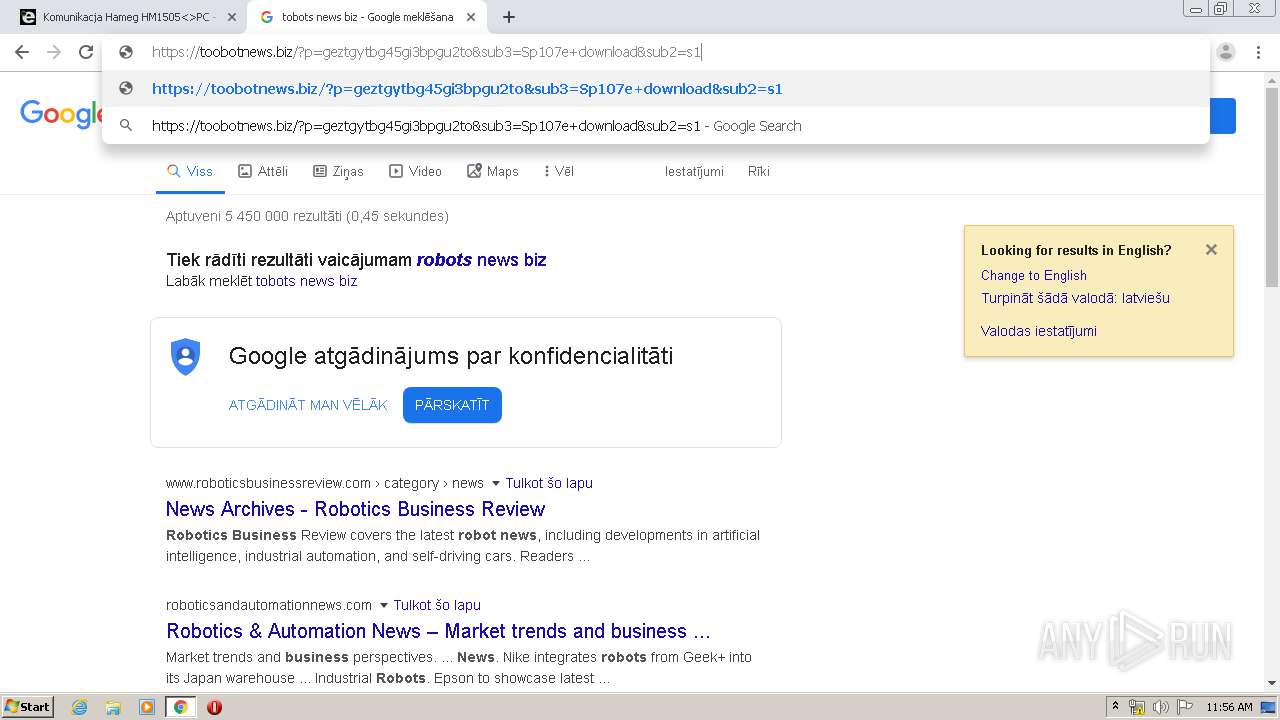Open News Archives - Robotics Business Review result
Viewport: 1280px width, 720px height.
pyautogui.click(x=355, y=509)
